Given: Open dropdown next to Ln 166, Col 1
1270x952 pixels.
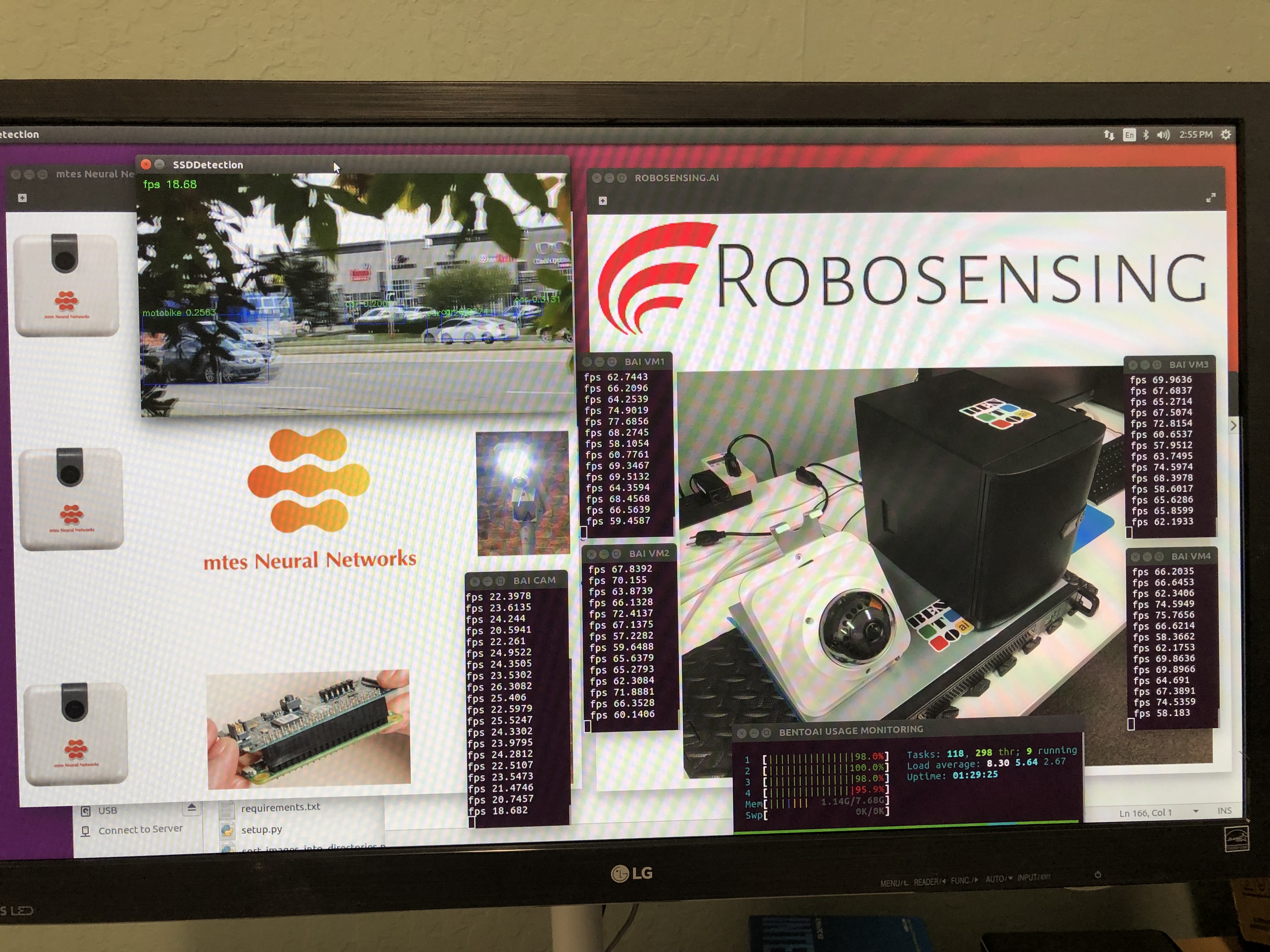Looking at the screenshot, I should click(x=1196, y=811).
